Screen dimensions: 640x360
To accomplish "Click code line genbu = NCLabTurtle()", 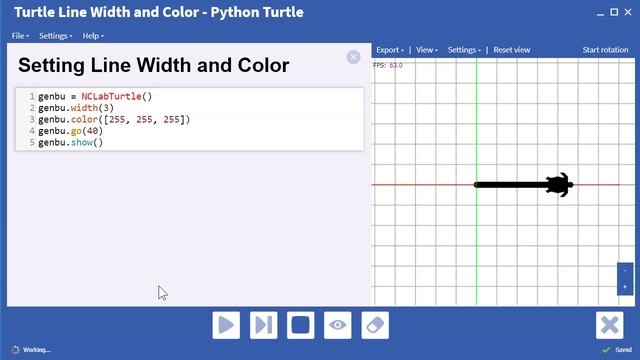I will coord(95,96).
